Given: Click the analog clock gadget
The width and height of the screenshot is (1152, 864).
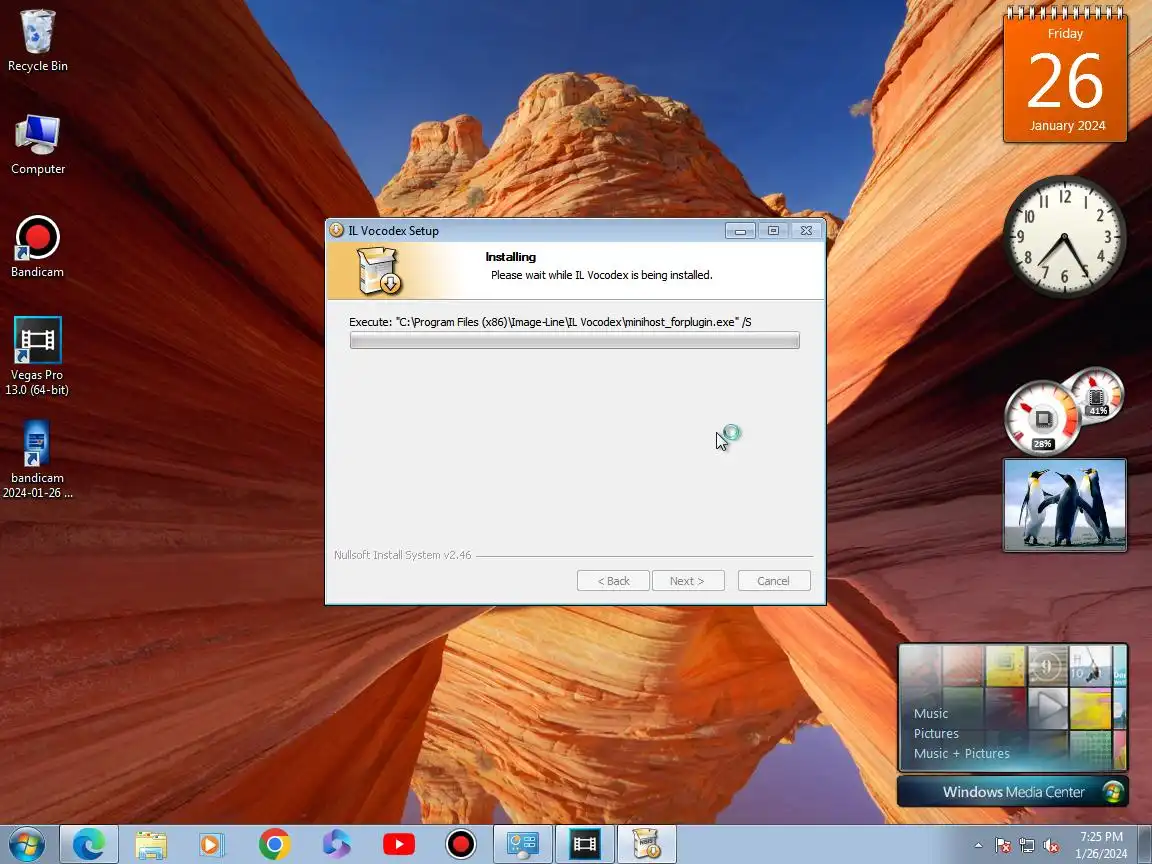Looking at the screenshot, I should click(x=1065, y=237).
